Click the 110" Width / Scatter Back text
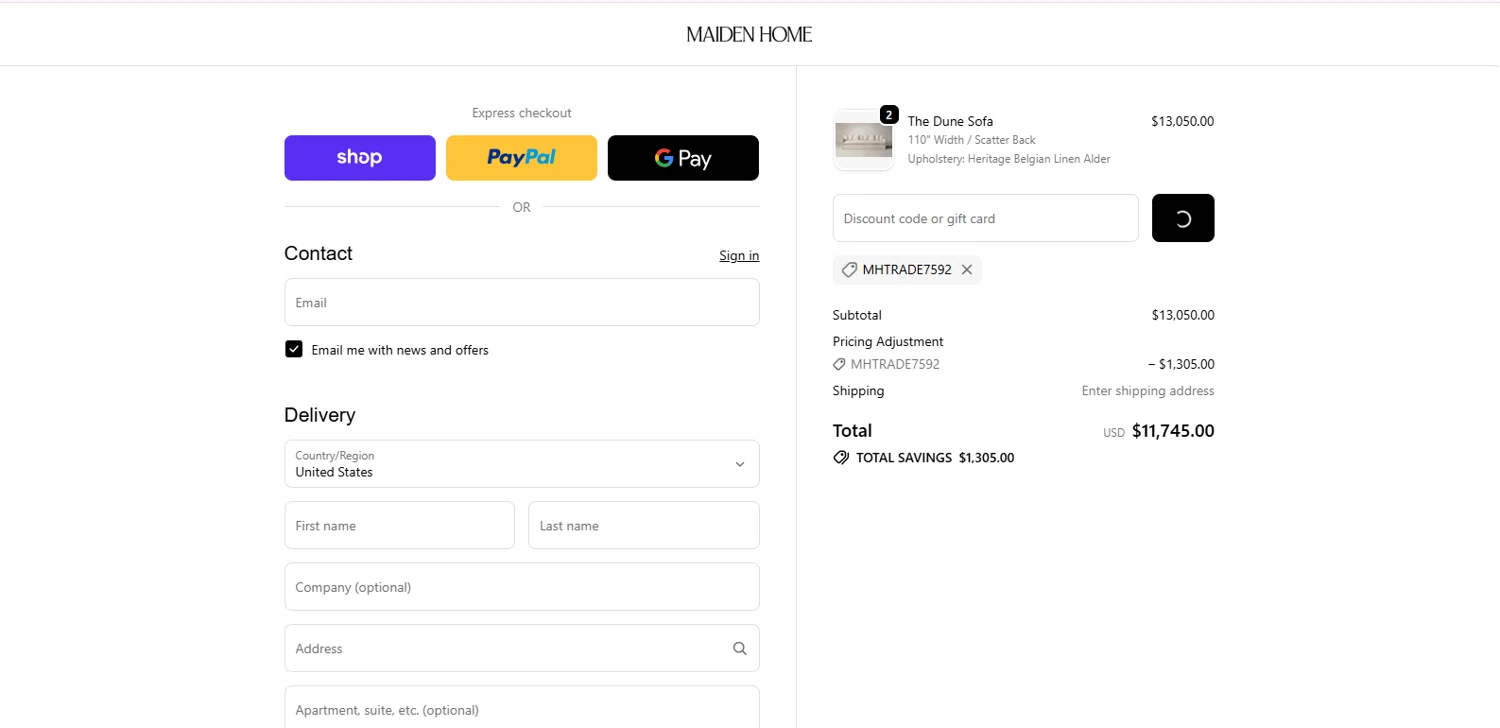 tap(972, 140)
